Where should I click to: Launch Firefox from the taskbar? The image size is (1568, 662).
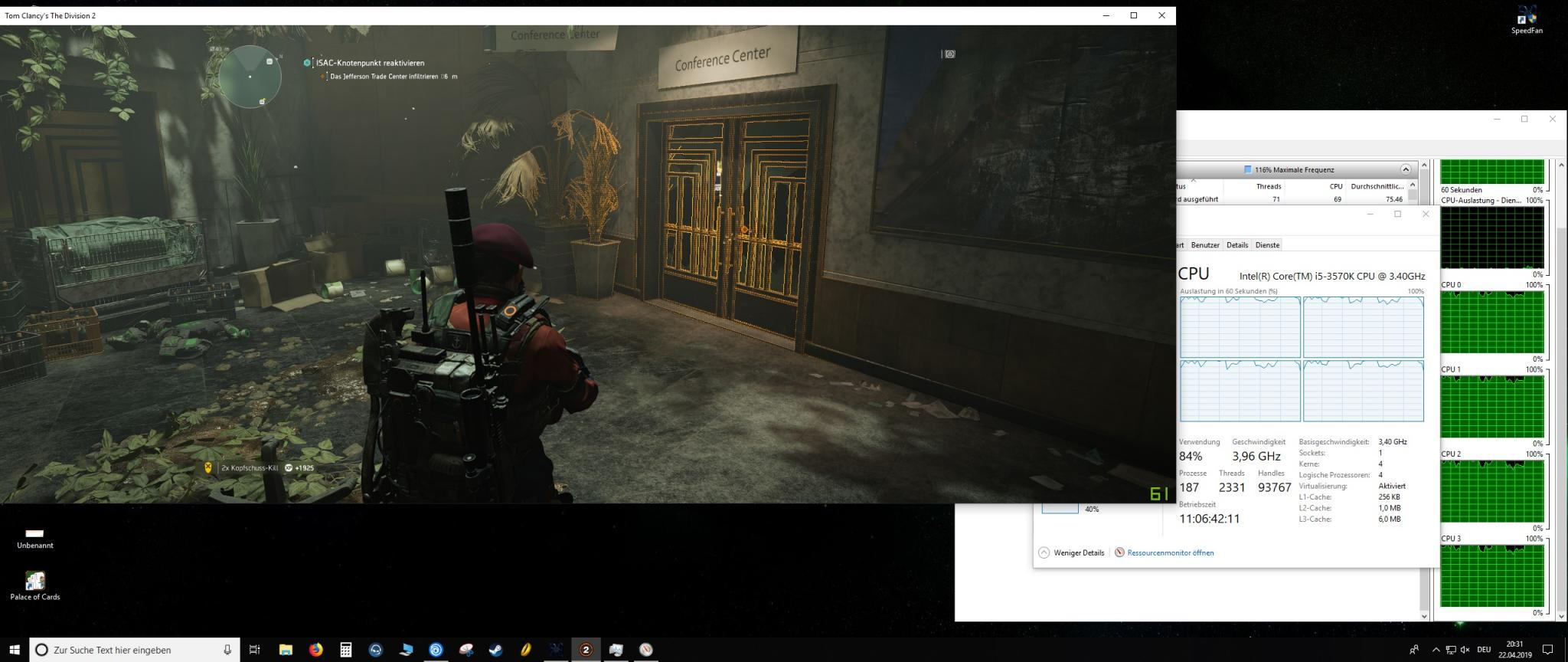pos(315,650)
